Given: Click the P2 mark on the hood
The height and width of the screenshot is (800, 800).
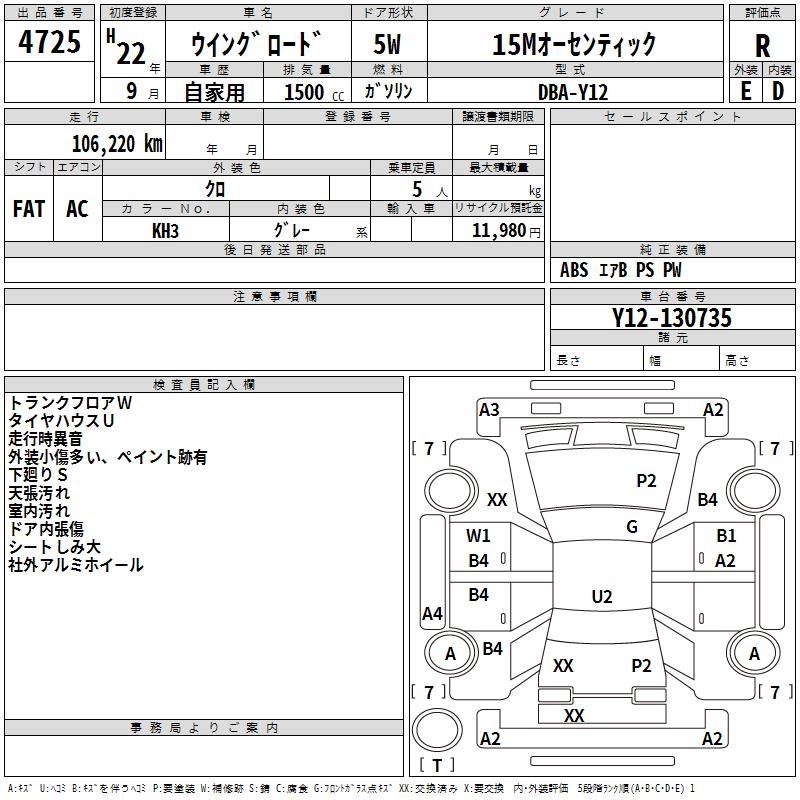Looking at the screenshot, I should point(646,481).
